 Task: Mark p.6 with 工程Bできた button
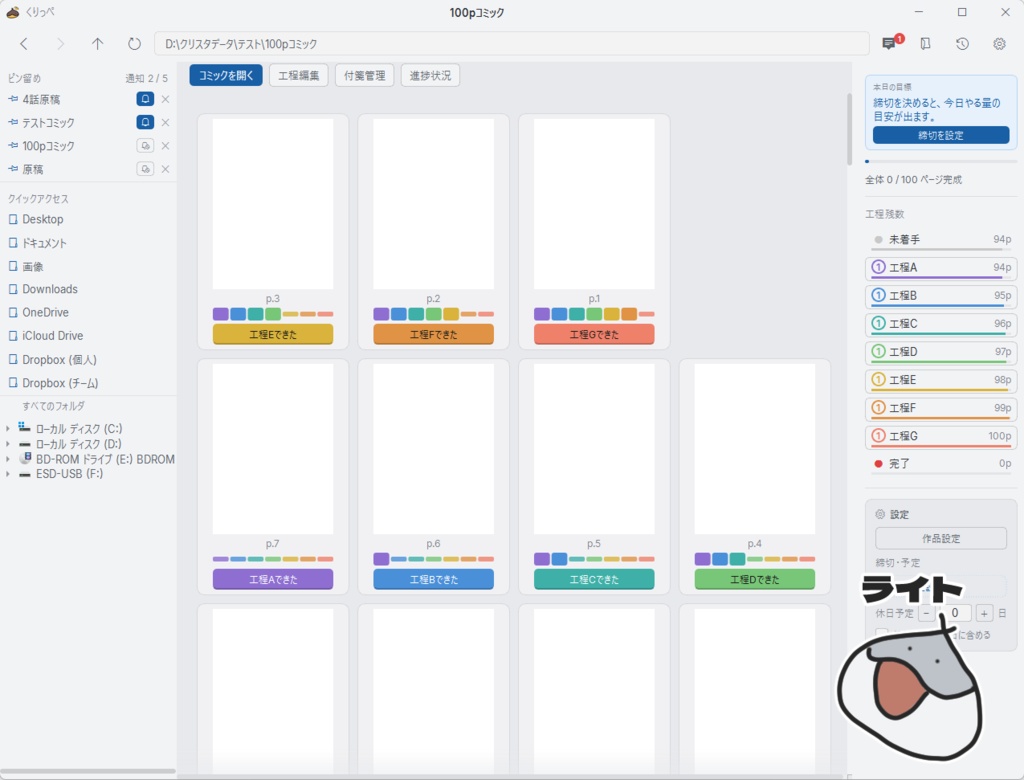point(434,579)
